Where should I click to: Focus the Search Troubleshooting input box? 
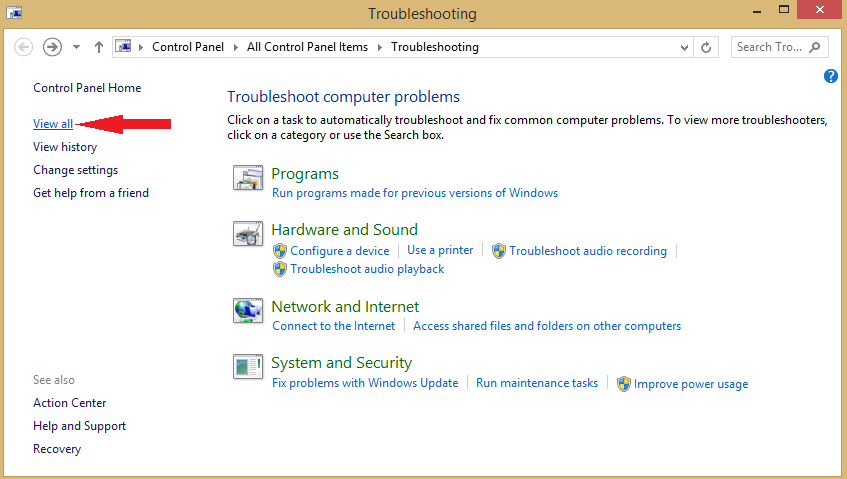tap(779, 47)
